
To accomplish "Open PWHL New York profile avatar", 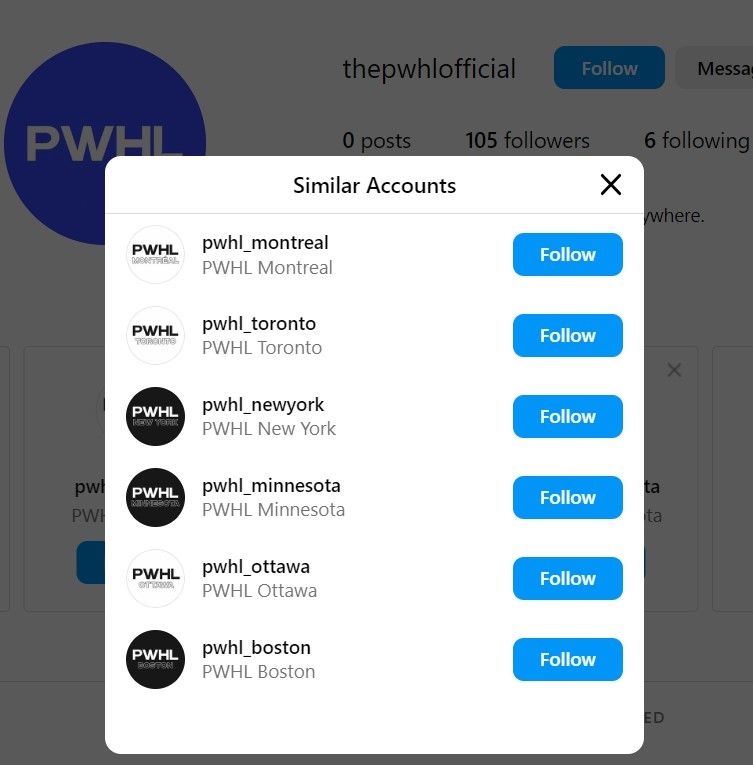I will pos(155,417).
